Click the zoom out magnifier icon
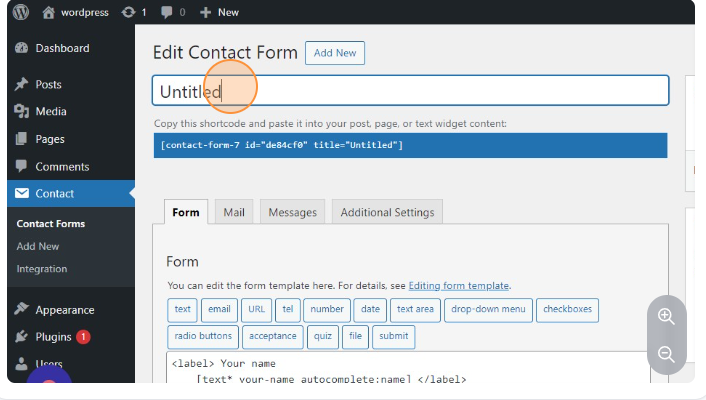This screenshot has width=706, height=400. pos(666,354)
